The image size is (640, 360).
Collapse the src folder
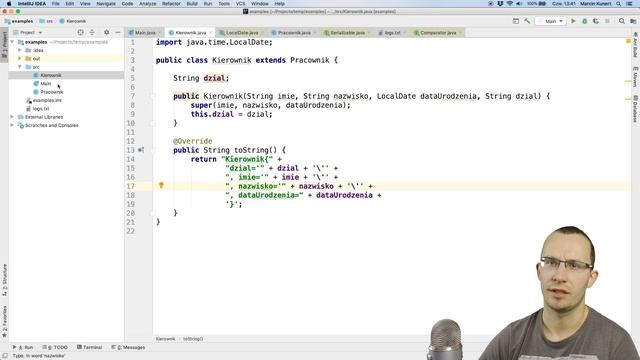[x=20, y=67]
